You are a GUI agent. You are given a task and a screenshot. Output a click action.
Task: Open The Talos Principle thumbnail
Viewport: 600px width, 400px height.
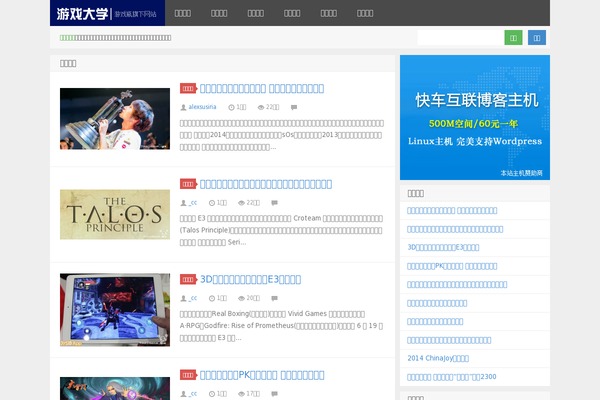(115, 214)
